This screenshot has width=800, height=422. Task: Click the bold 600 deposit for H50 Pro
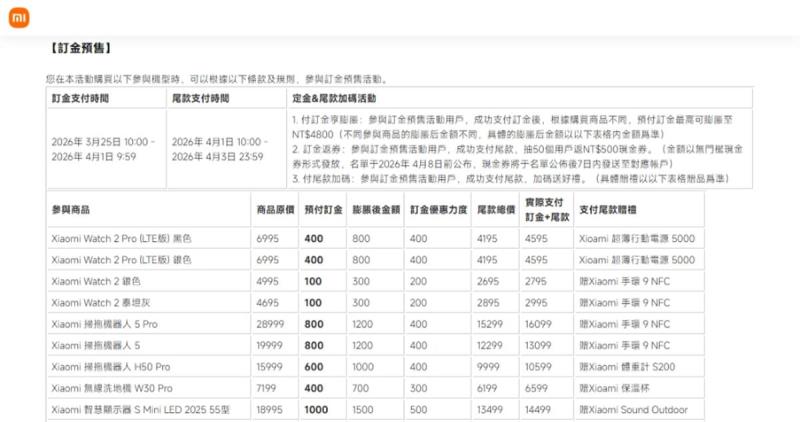tap(314, 367)
